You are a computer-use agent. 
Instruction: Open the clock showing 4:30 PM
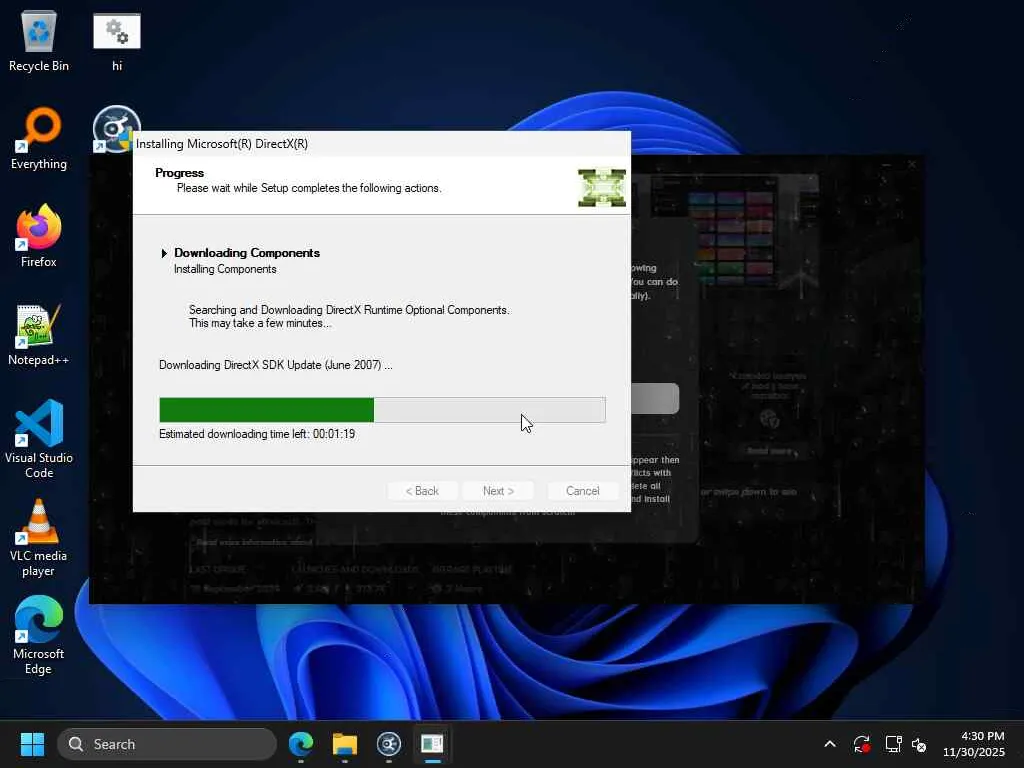click(x=974, y=744)
